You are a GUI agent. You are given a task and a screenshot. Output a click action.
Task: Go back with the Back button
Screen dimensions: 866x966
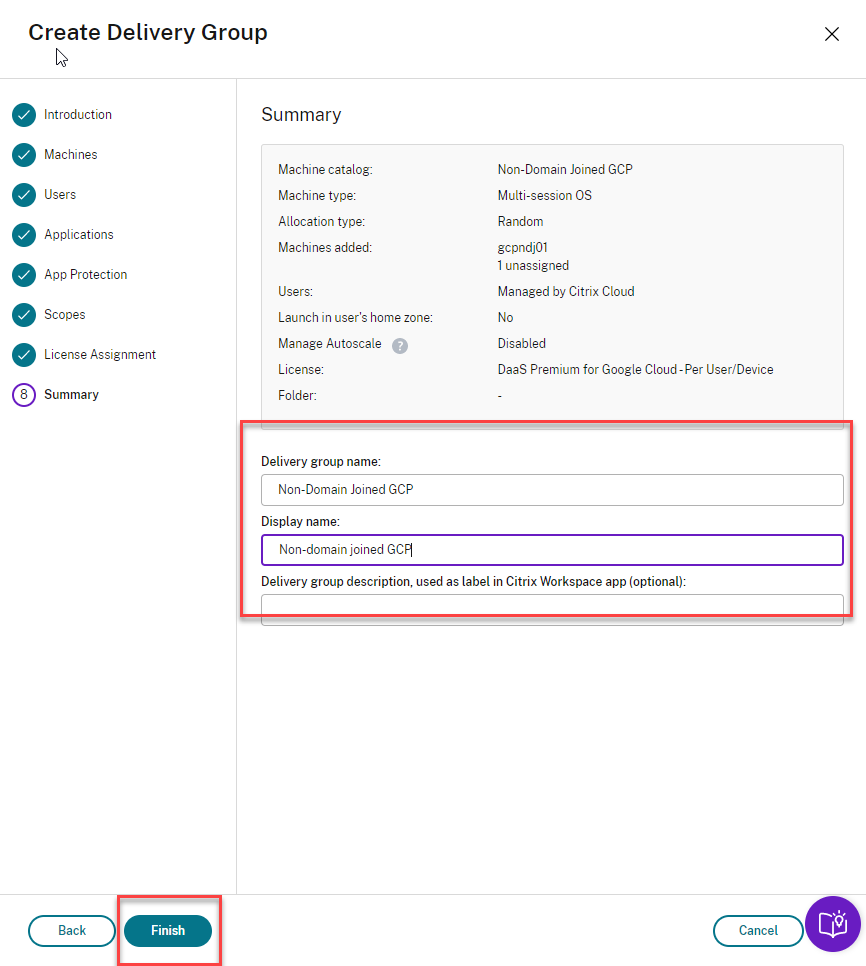[x=71, y=930]
